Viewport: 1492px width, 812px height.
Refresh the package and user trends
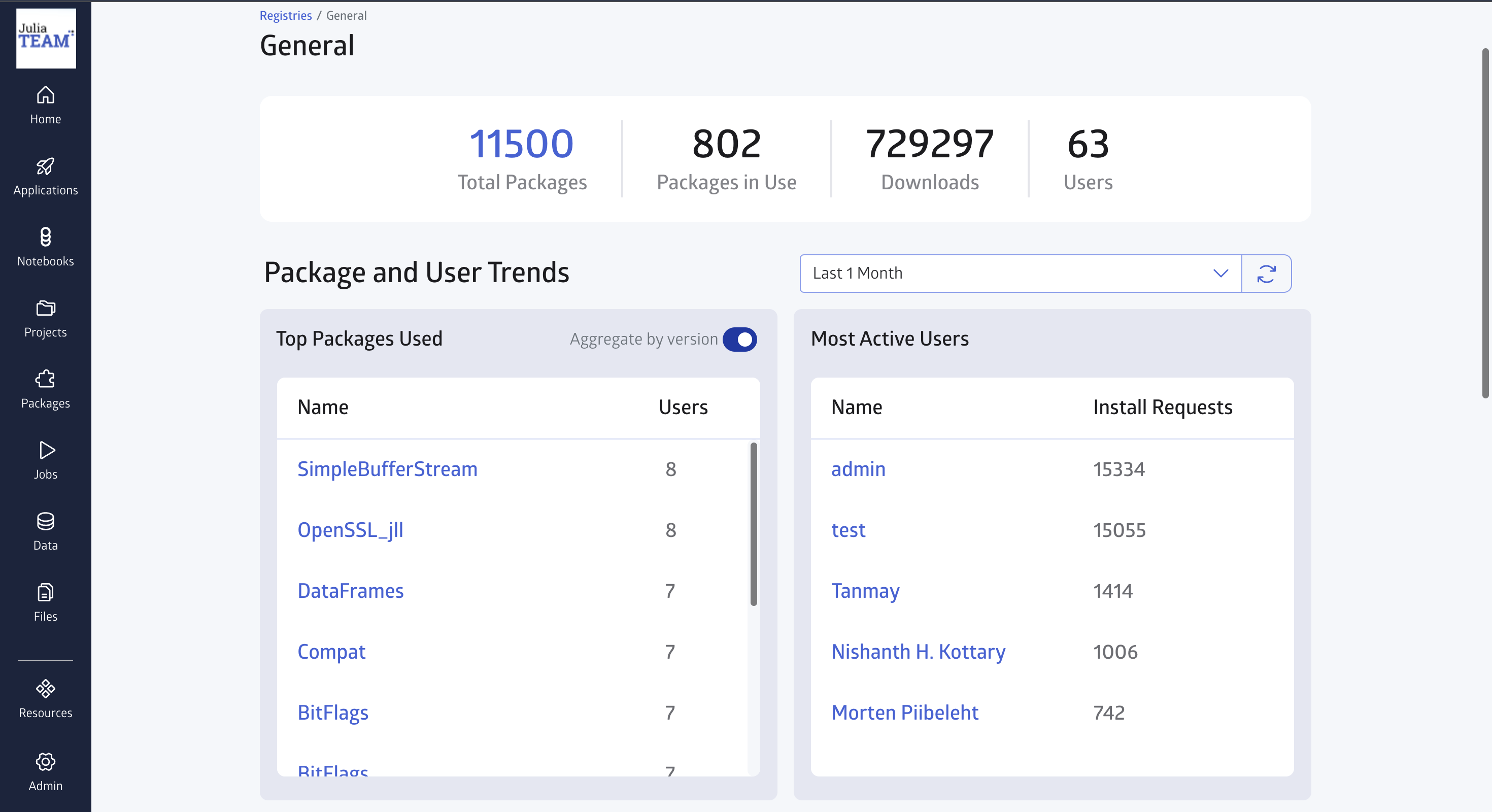pyautogui.click(x=1267, y=274)
